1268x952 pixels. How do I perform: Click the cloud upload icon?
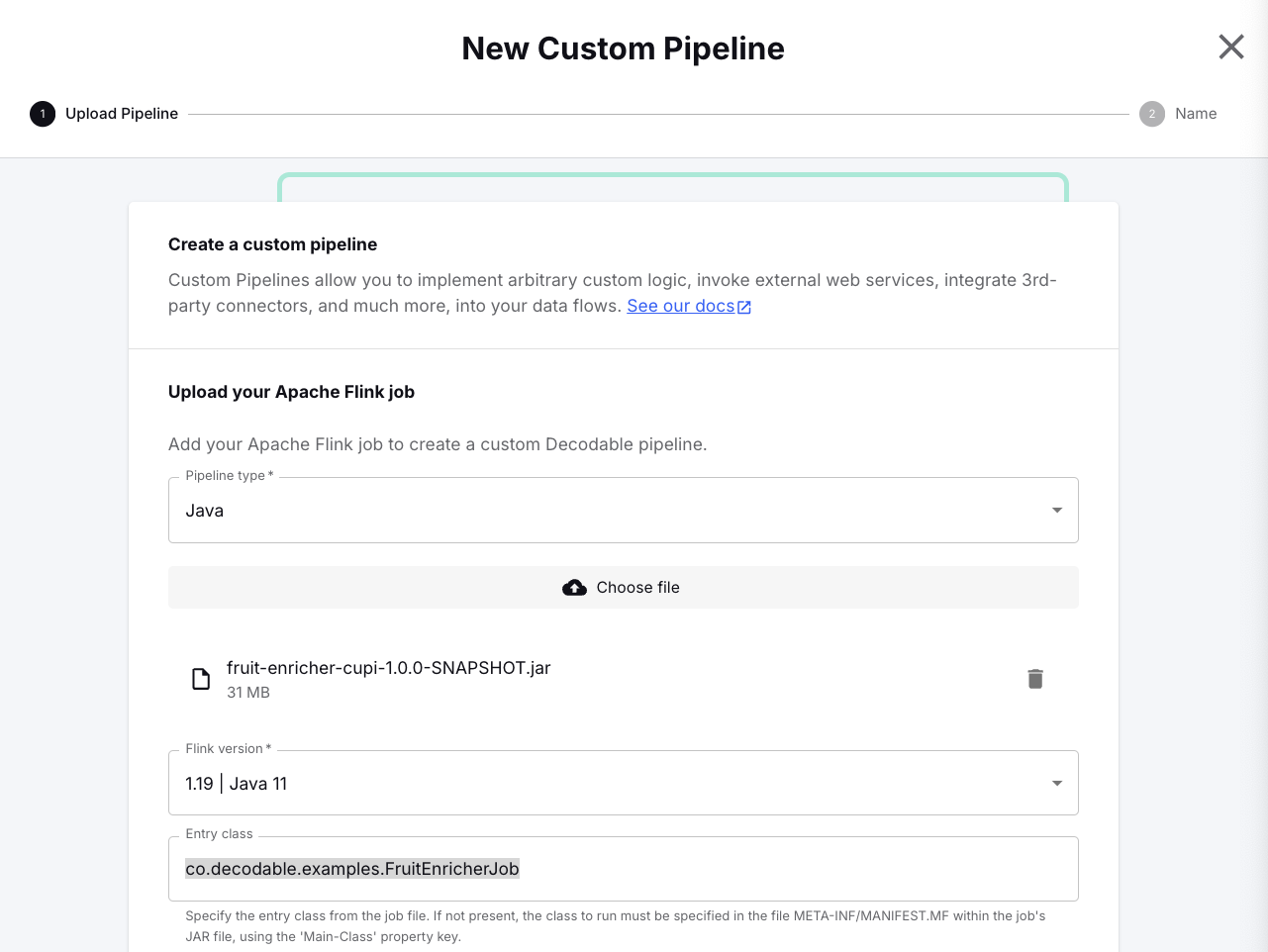click(x=574, y=588)
